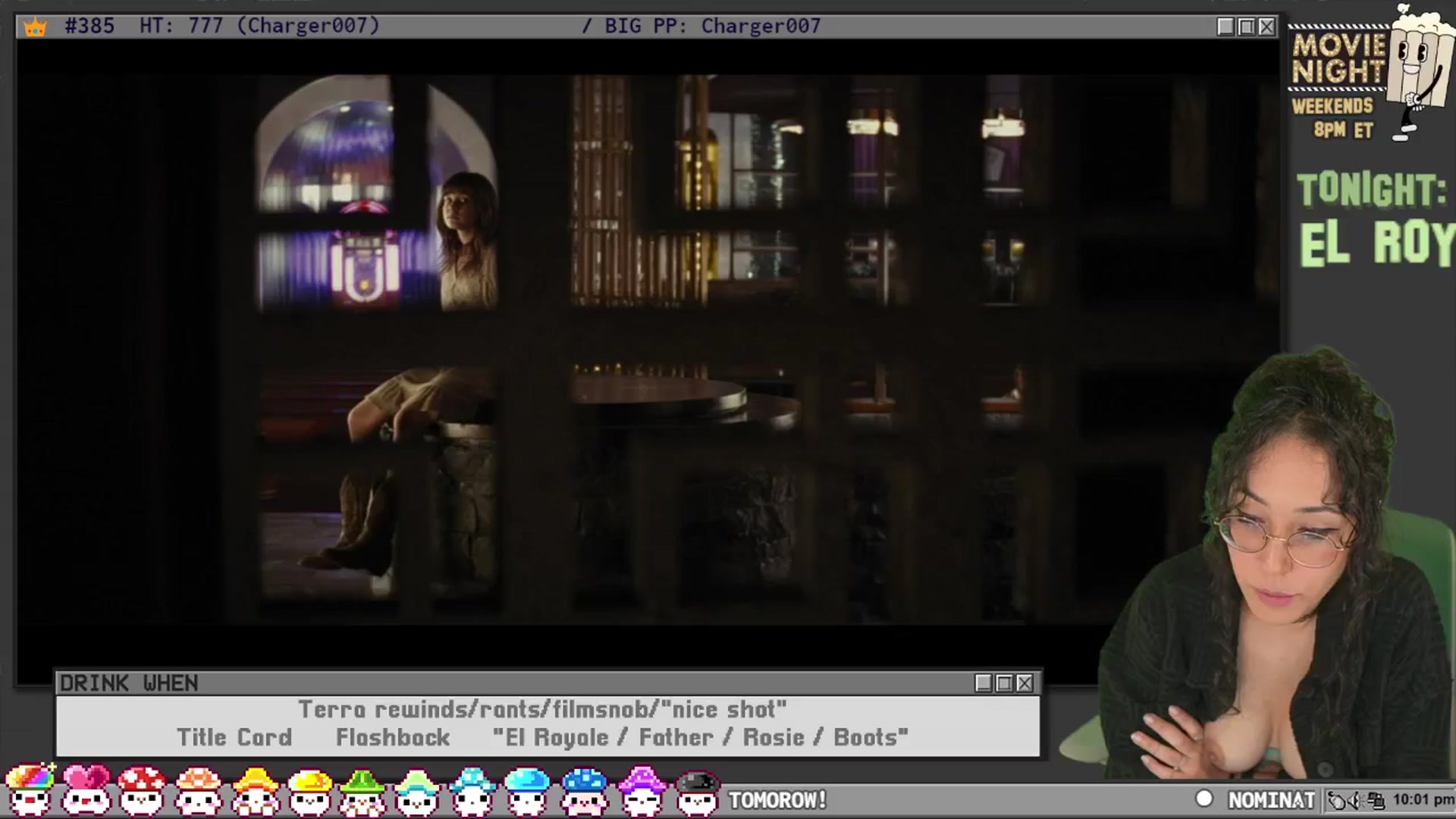The width and height of the screenshot is (1456, 819).
Task: Minimize the main movie player window
Action: click(1225, 27)
